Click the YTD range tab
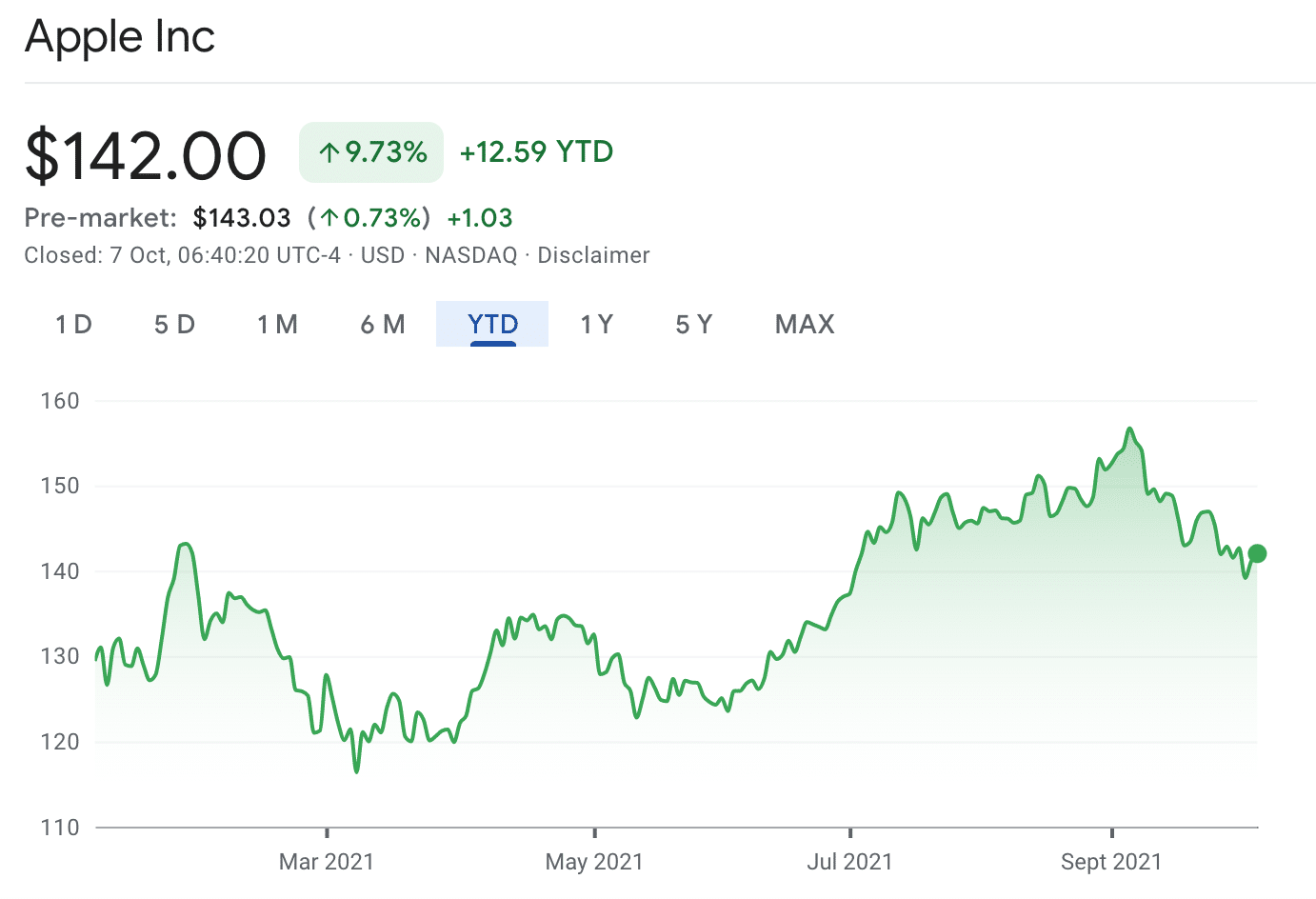Screen dimensions: 1316x899 tap(492, 324)
